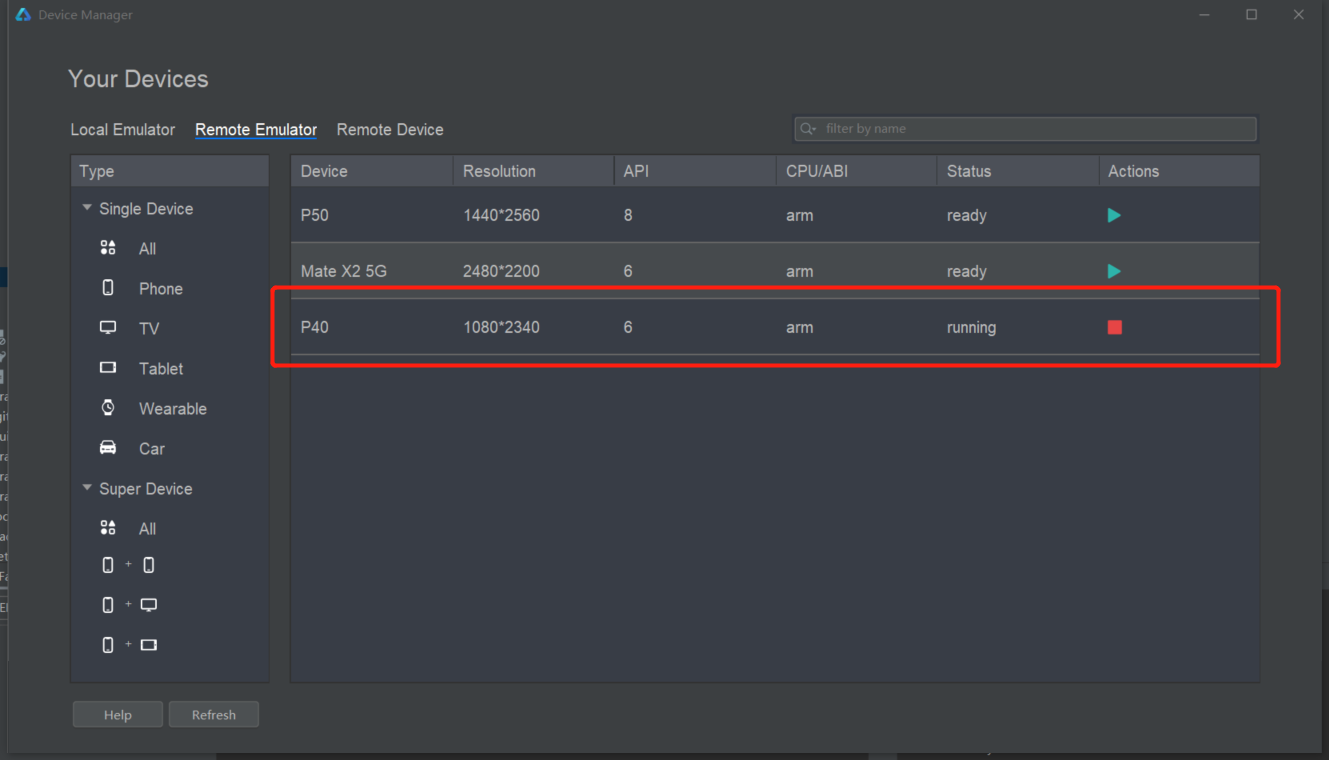The height and width of the screenshot is (760, 1329).
Task: Click the Wearable label in Type list
Action: [173, 408]
